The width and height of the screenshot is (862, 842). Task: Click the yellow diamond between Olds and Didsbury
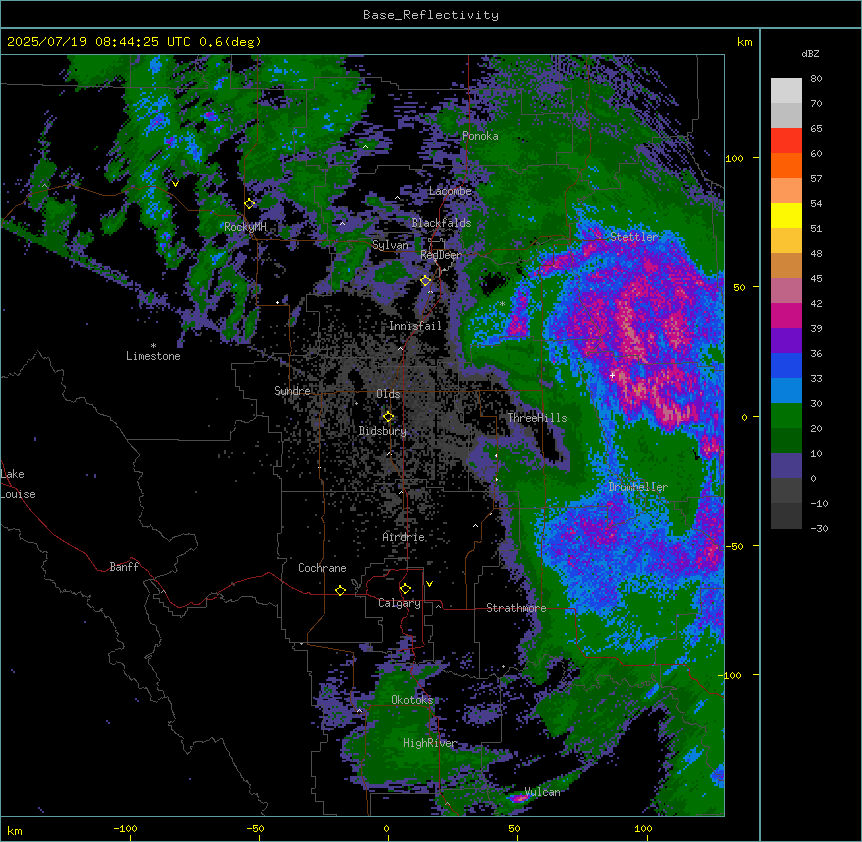click(389, 416)
